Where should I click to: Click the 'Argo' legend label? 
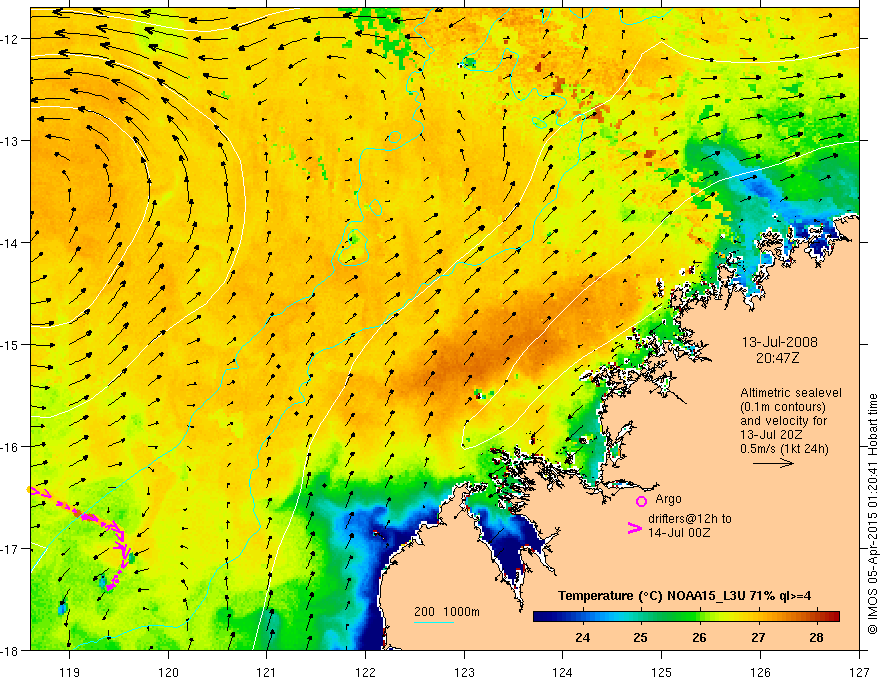668,499
